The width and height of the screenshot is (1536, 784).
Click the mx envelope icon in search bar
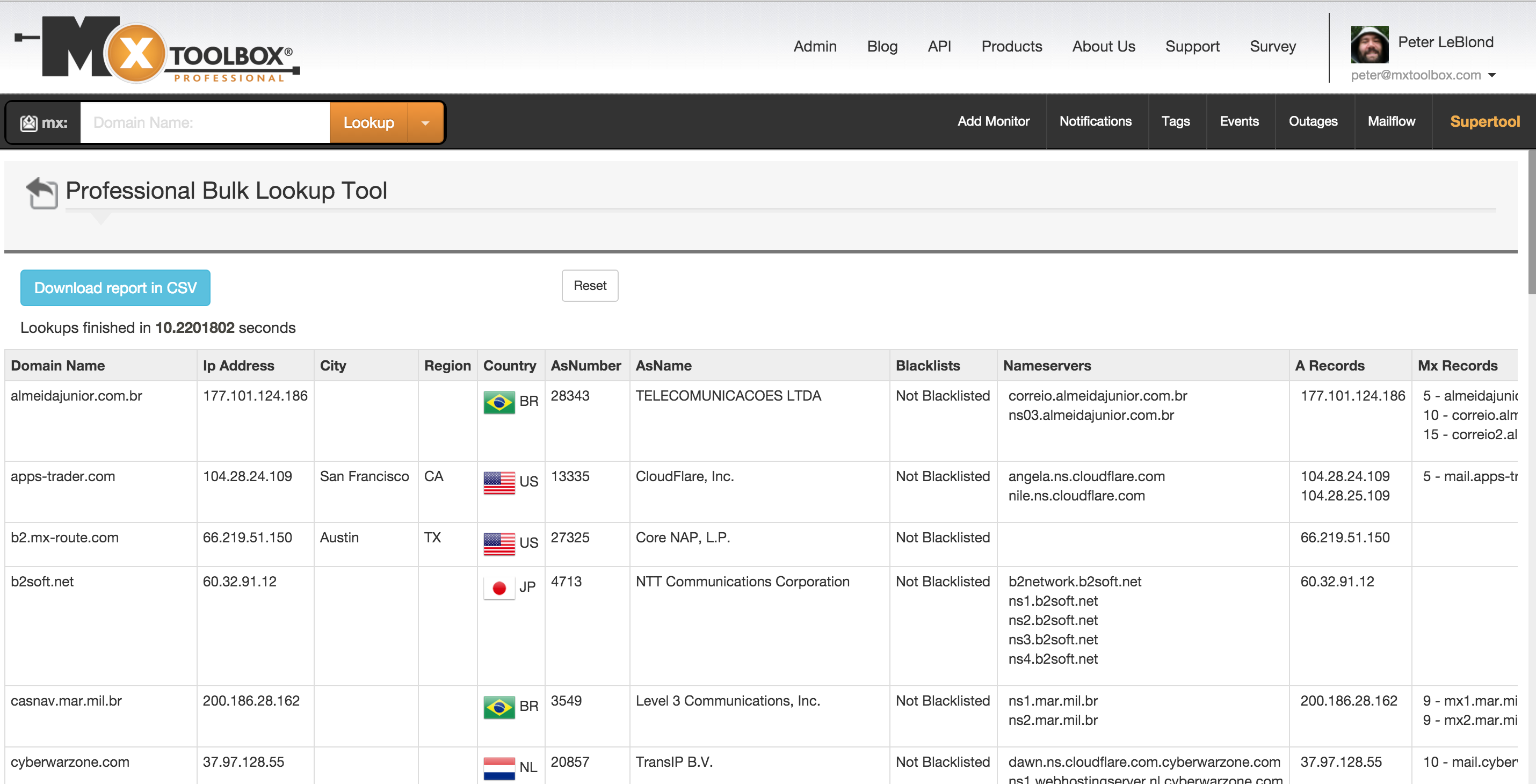point(28,123)
